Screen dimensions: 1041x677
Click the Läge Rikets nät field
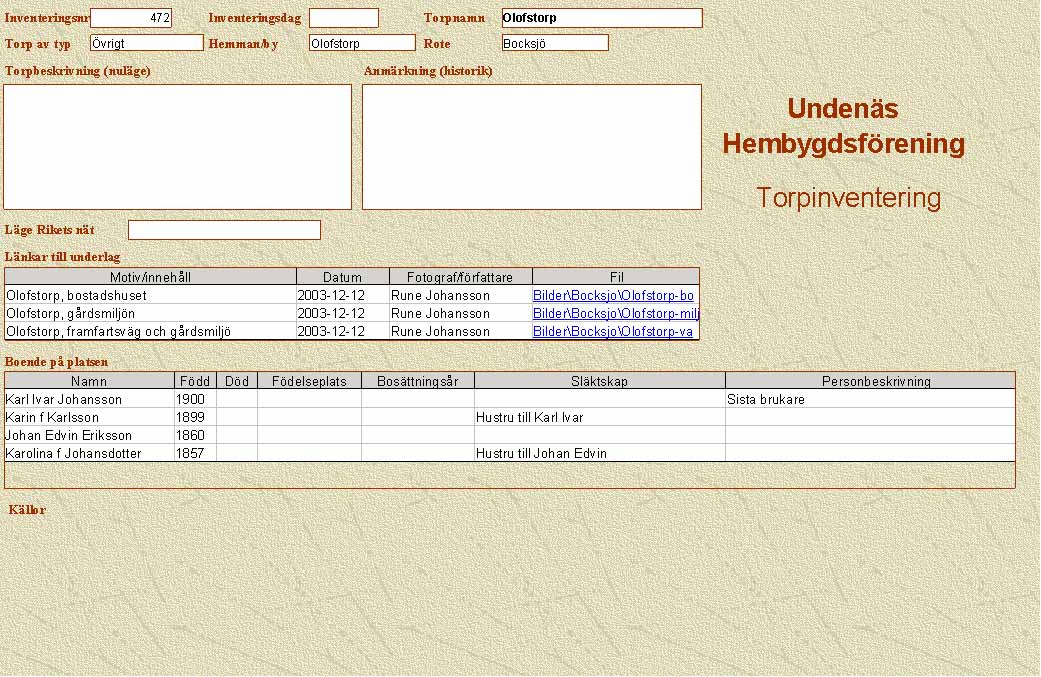pos(224,230)
